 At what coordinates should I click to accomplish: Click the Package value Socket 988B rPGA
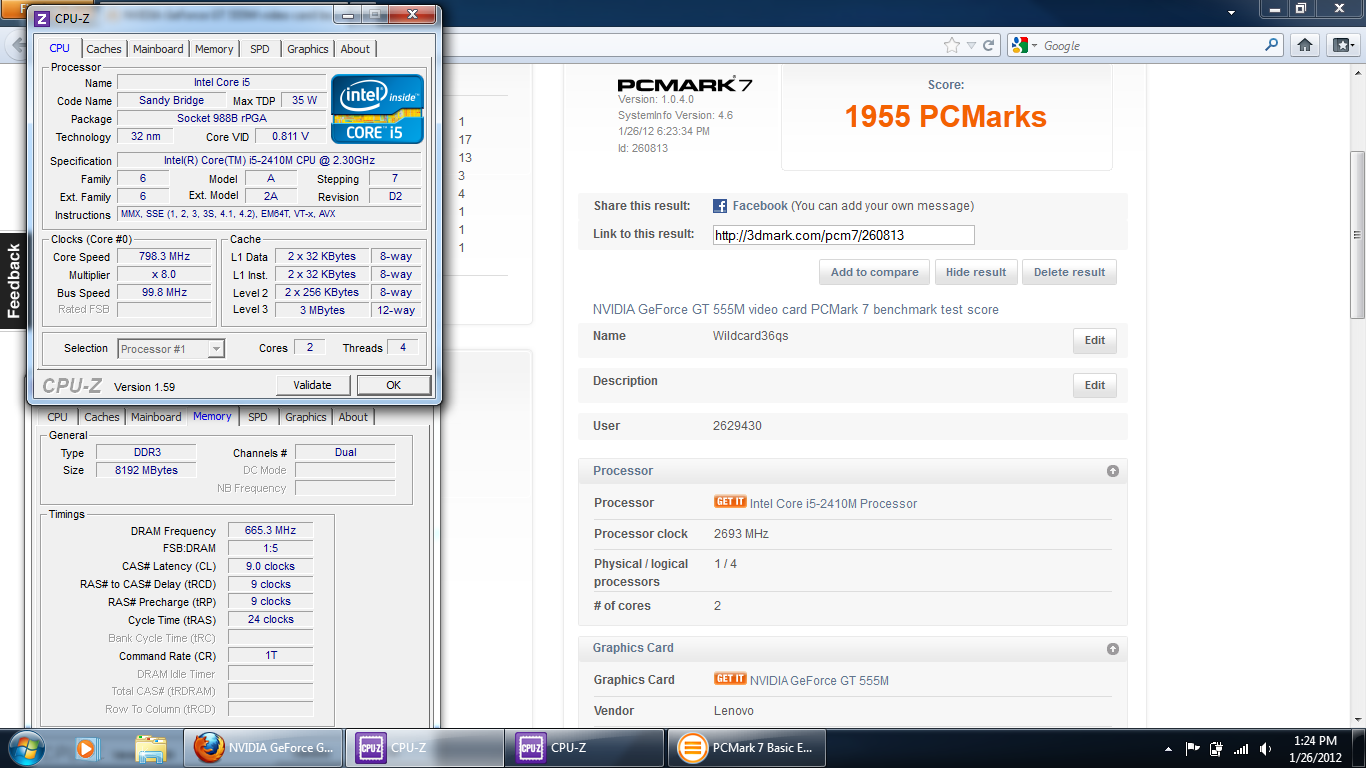[x=221, y=118]
